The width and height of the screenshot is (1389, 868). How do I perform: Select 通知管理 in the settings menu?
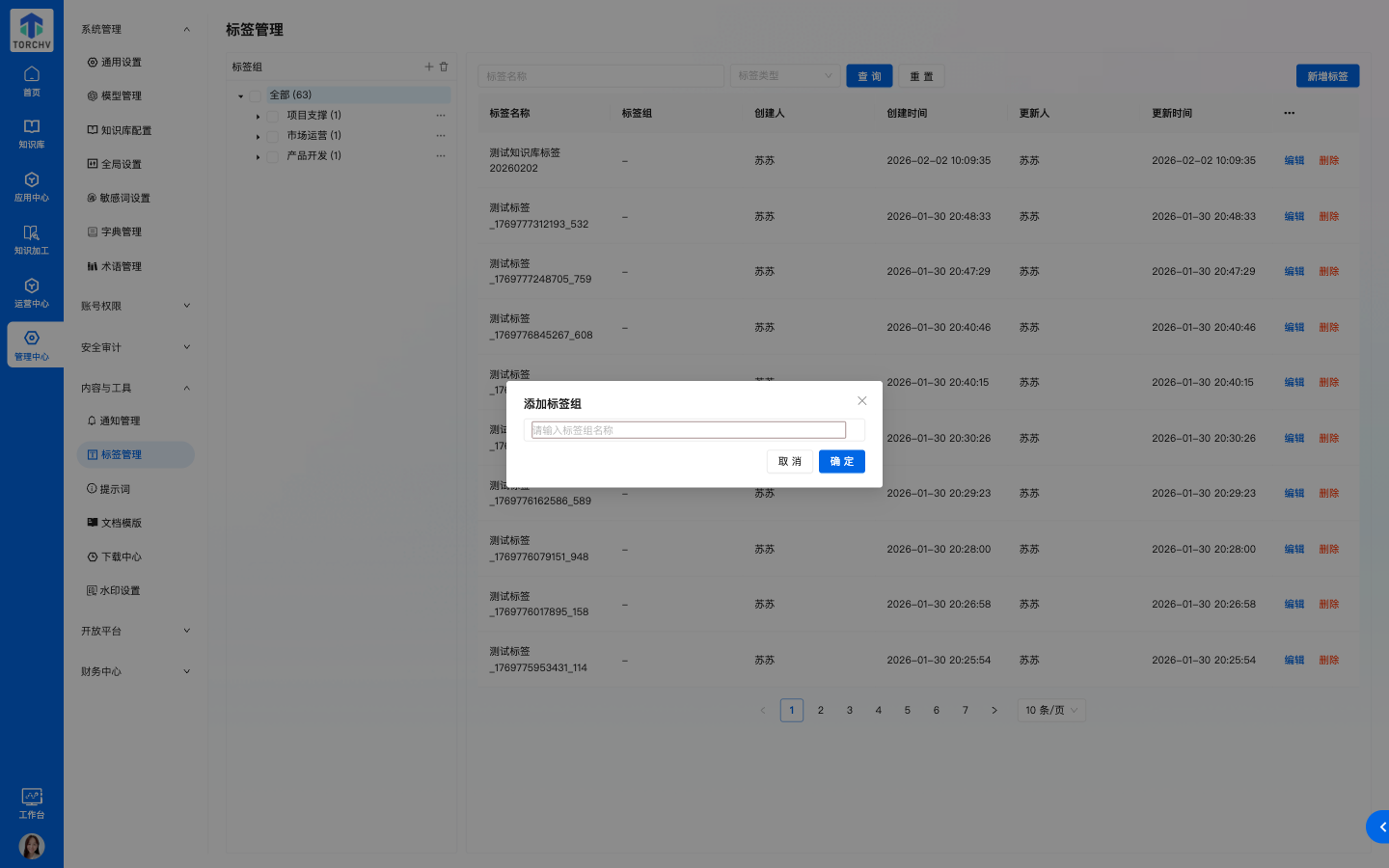click(x=121, y=421)
